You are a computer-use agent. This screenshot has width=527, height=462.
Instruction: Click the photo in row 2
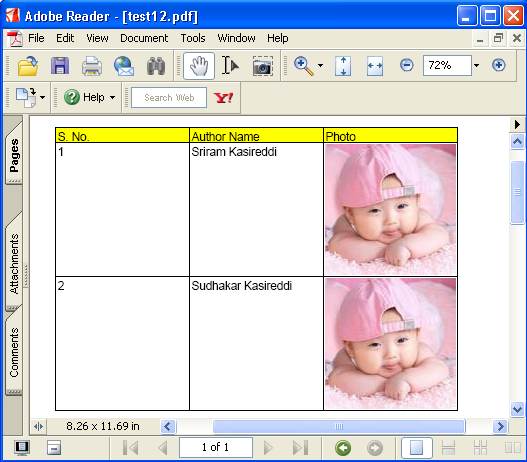pyautogui.click(x=391, y=343)
